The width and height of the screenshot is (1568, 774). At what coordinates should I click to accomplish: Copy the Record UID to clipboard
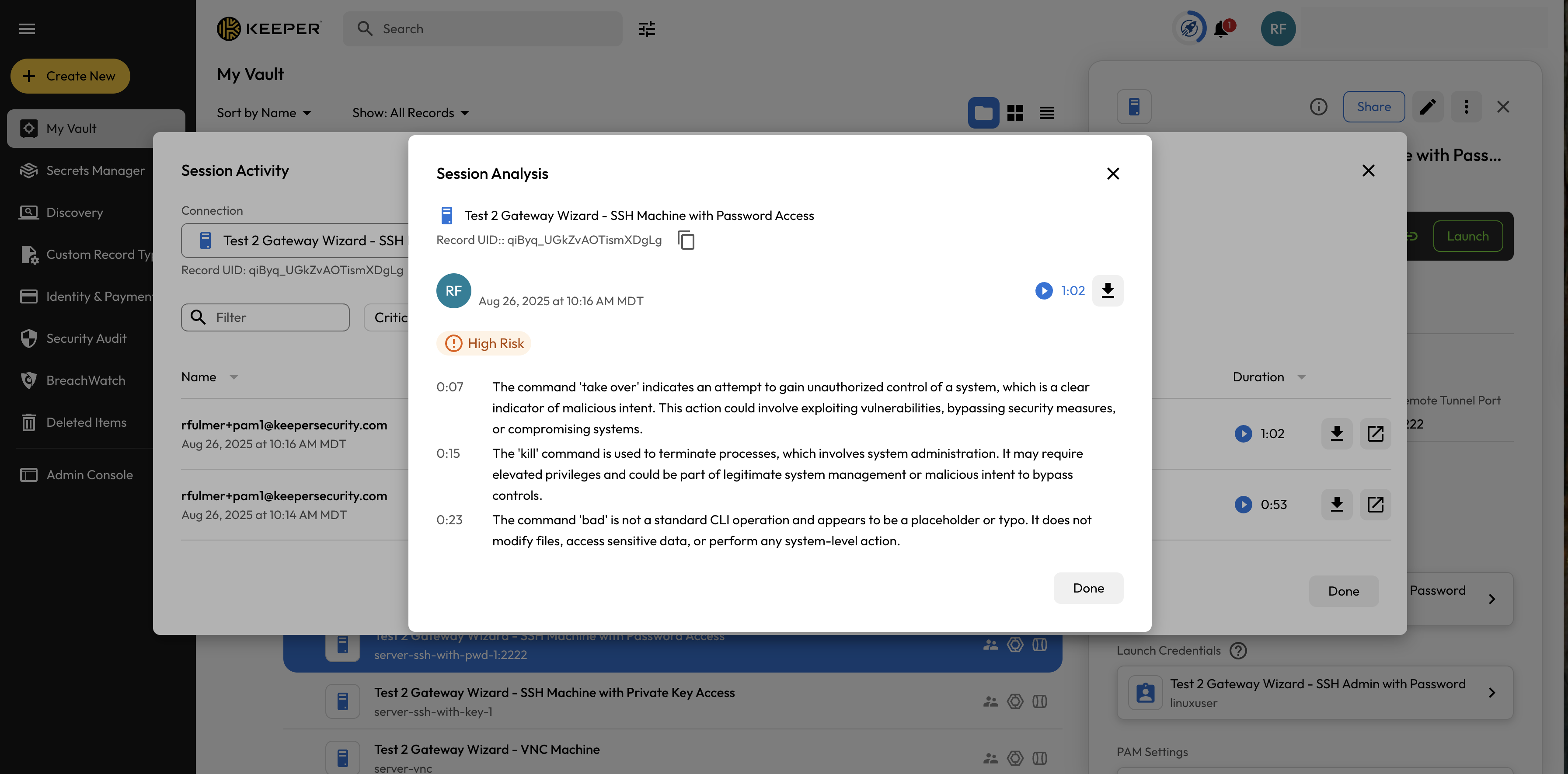[686, 240]
